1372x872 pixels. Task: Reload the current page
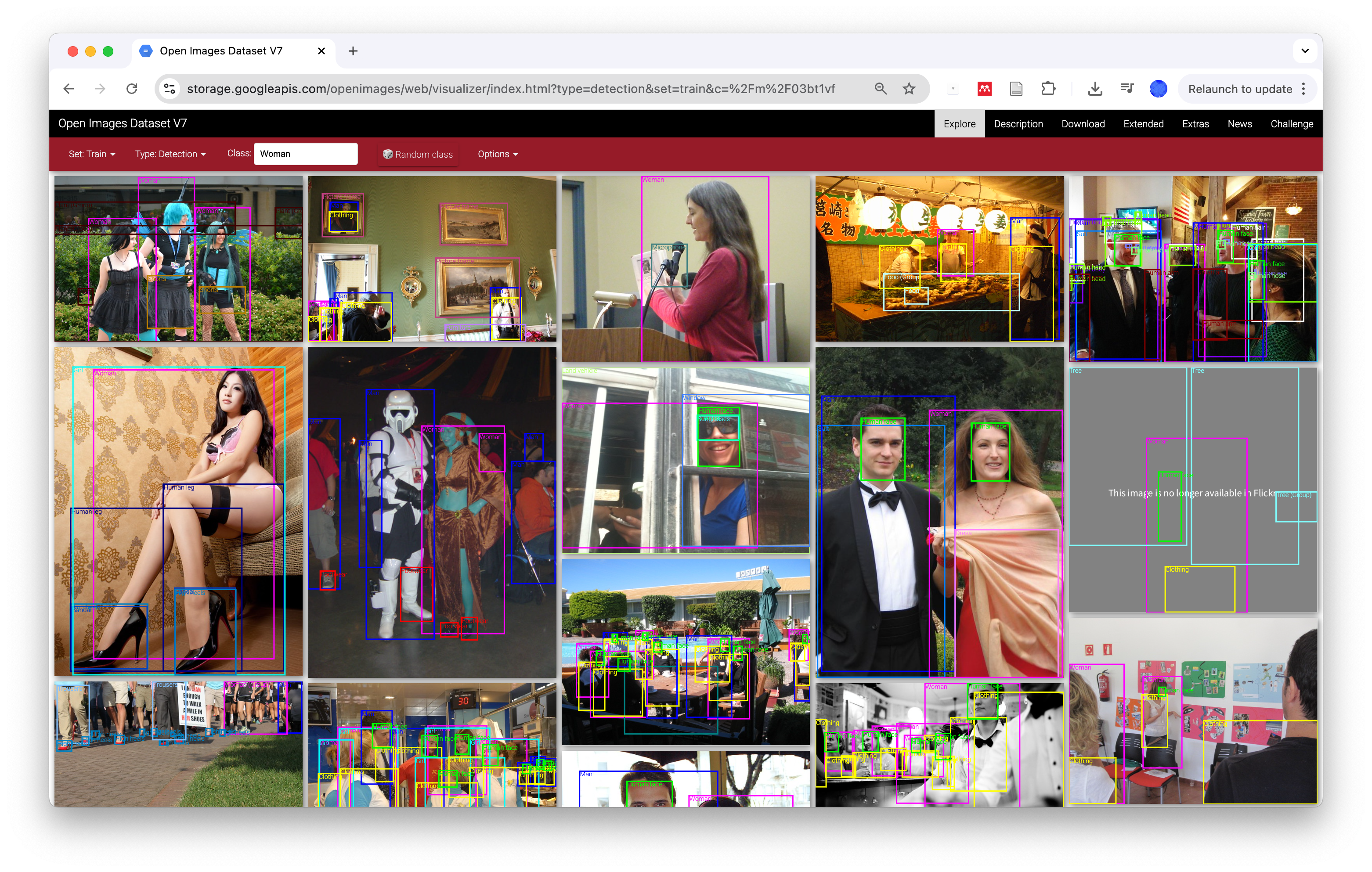(132, 89)
